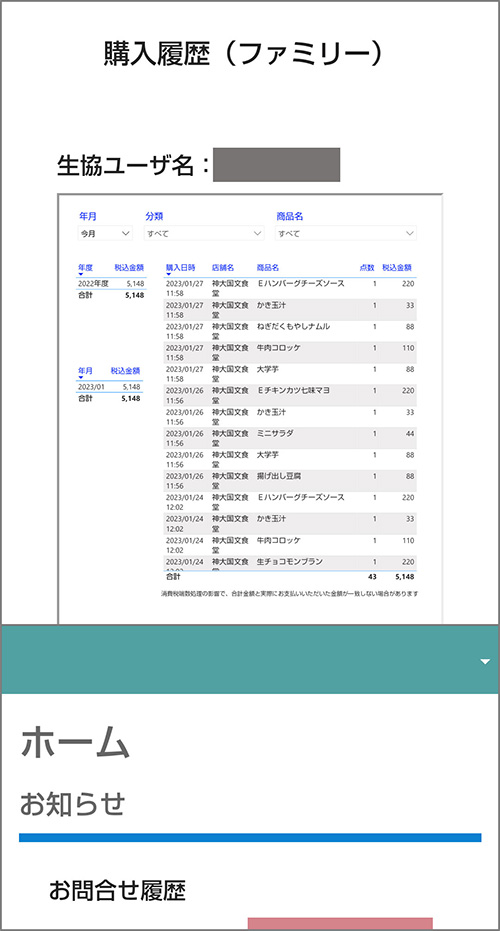Select the 2023/01 monthly summary row
This screenshot has height=931, width=500.
pos(109,387)
